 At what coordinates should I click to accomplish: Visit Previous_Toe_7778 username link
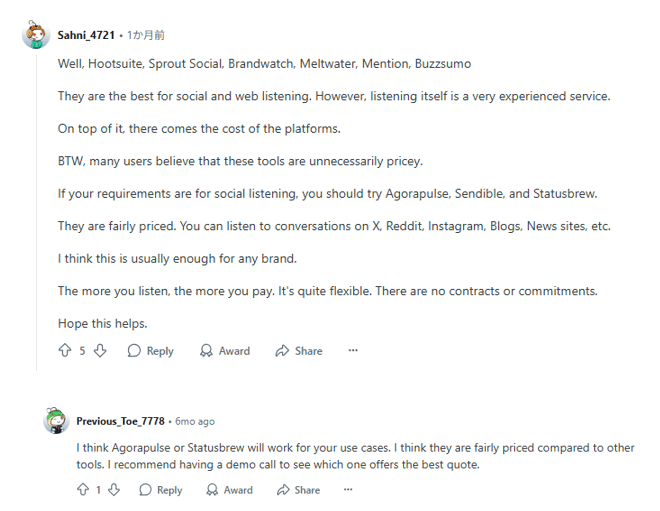(120, 421)
